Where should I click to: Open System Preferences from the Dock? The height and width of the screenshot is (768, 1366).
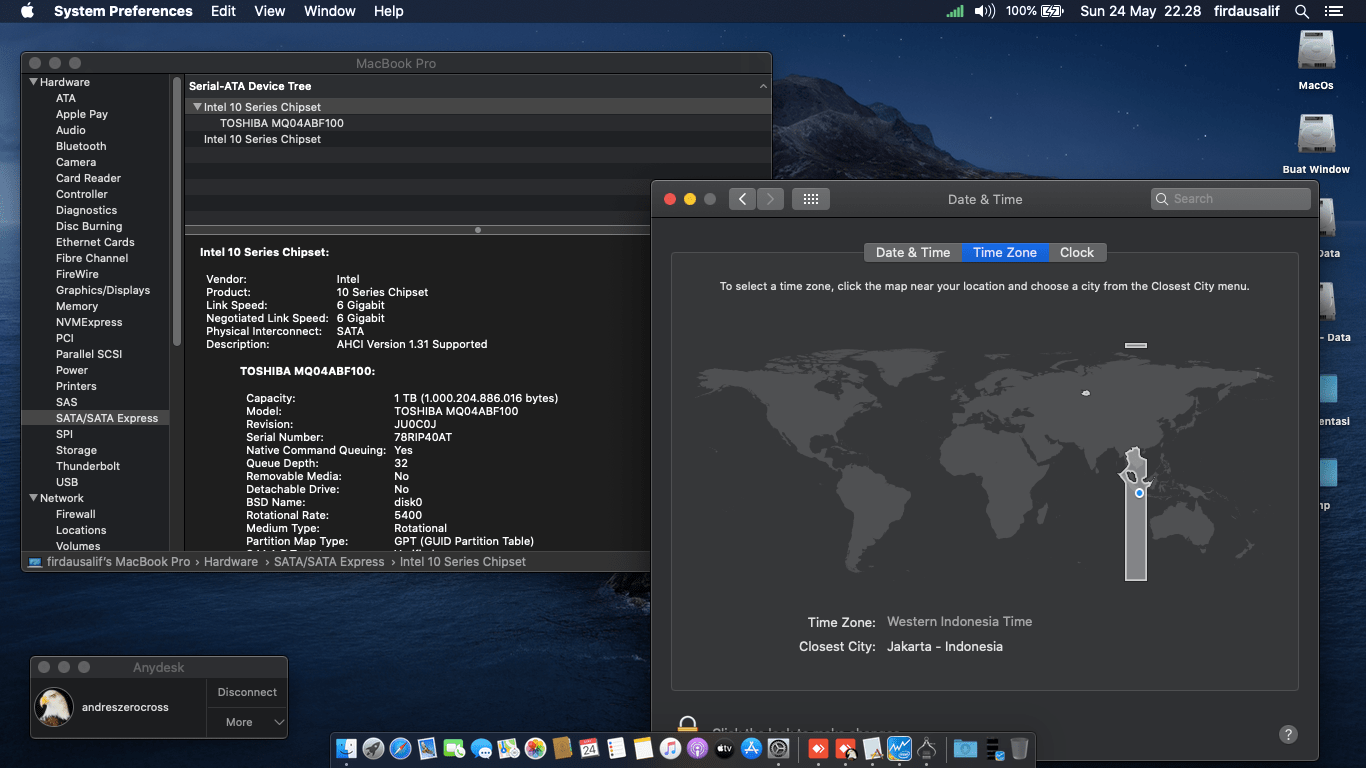coord(780,748)
